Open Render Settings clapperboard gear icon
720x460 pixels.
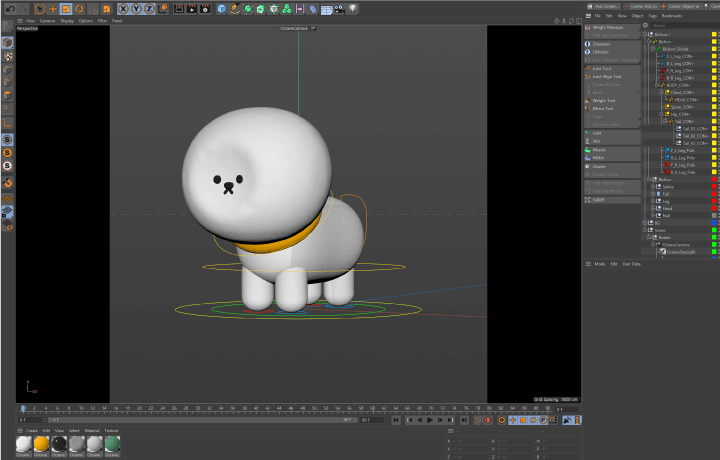(205, 9)
